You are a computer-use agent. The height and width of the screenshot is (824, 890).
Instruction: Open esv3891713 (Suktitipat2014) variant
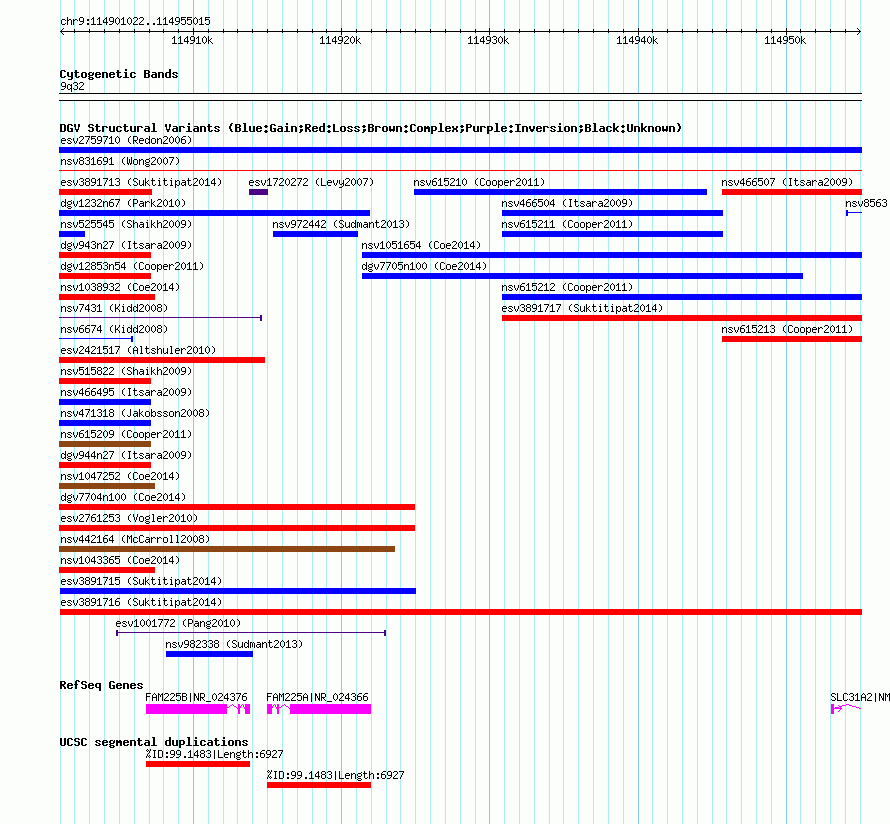(x=141, y=182)
